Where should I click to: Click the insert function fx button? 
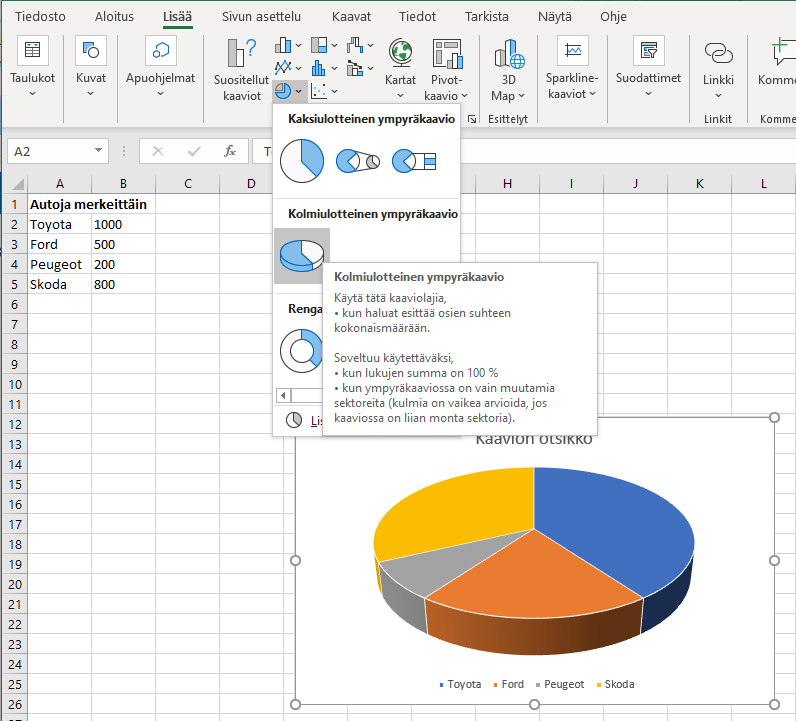(230, 151)
